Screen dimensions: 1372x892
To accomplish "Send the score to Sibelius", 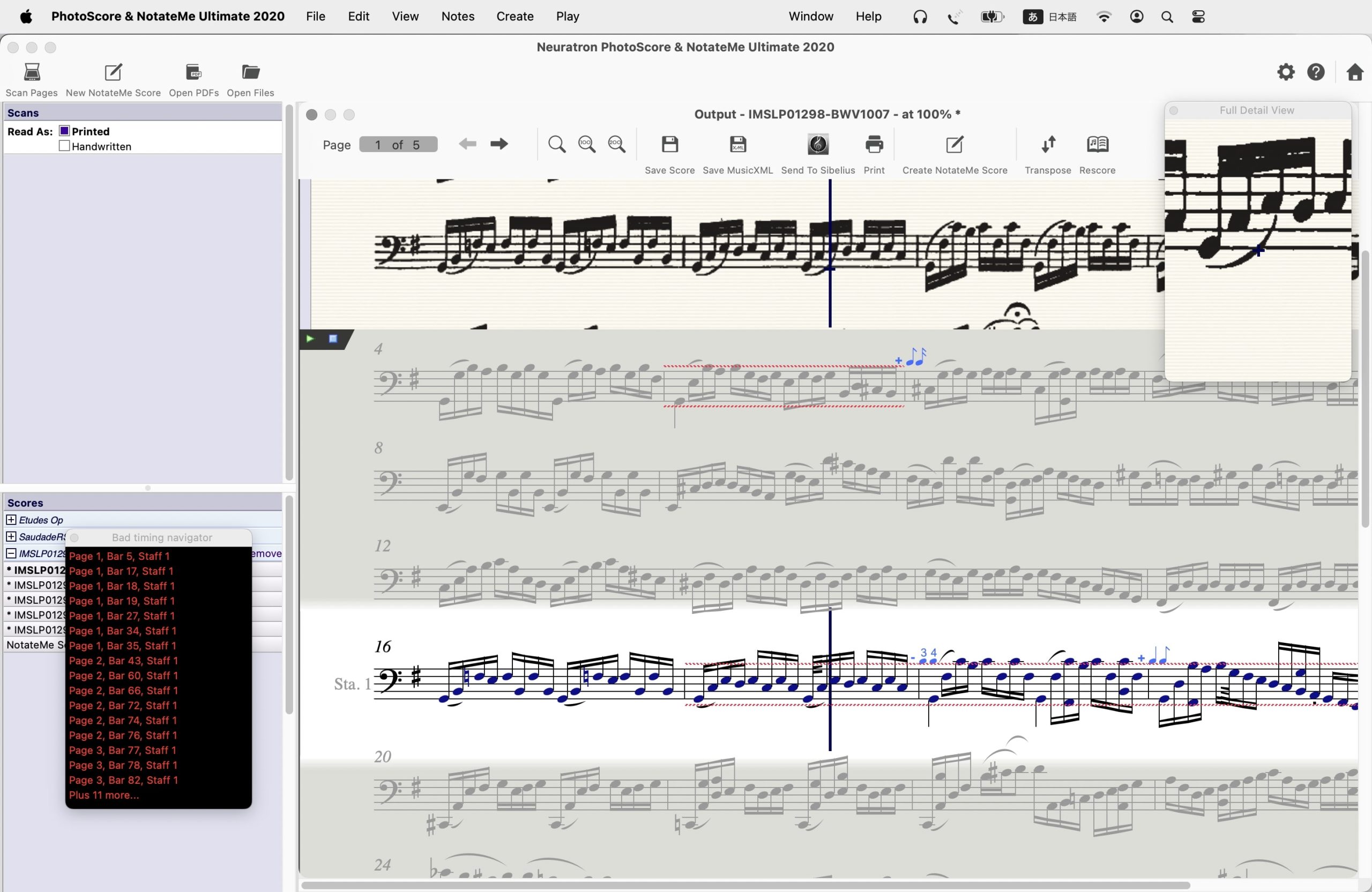I will 817,145.
